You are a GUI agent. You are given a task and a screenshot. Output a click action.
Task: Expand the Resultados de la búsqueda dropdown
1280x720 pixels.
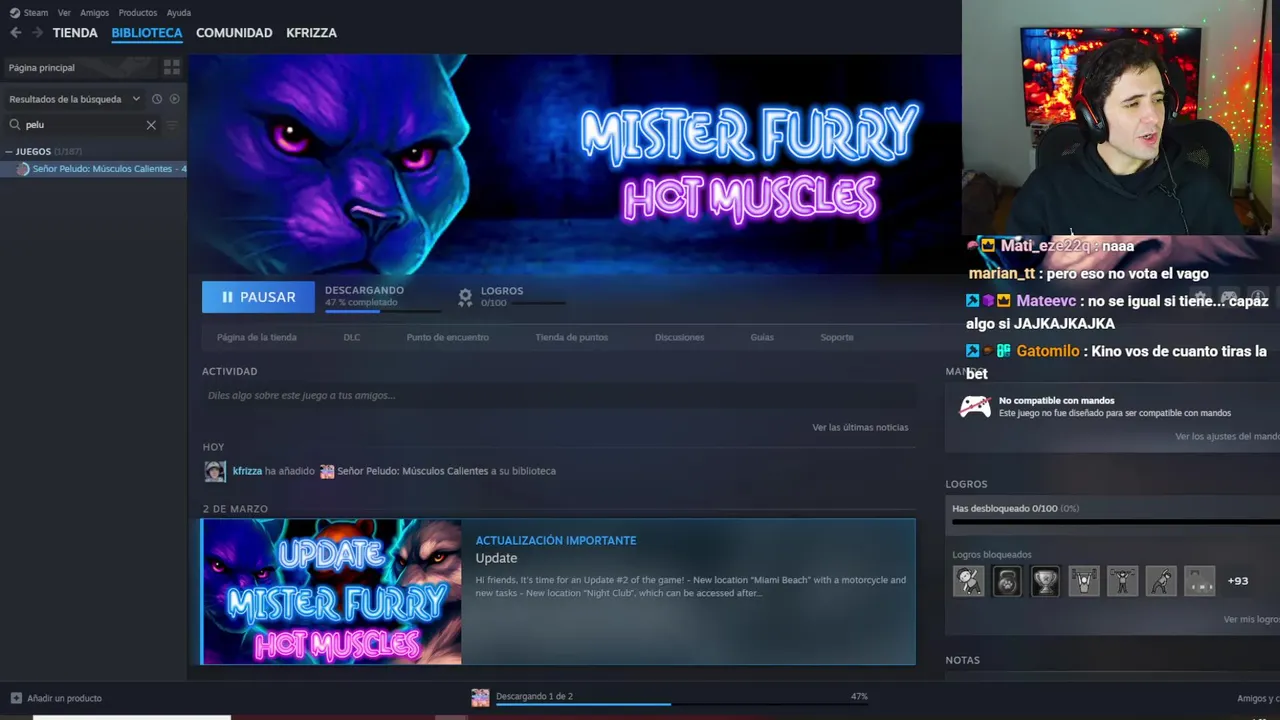(x=74, y=99)
